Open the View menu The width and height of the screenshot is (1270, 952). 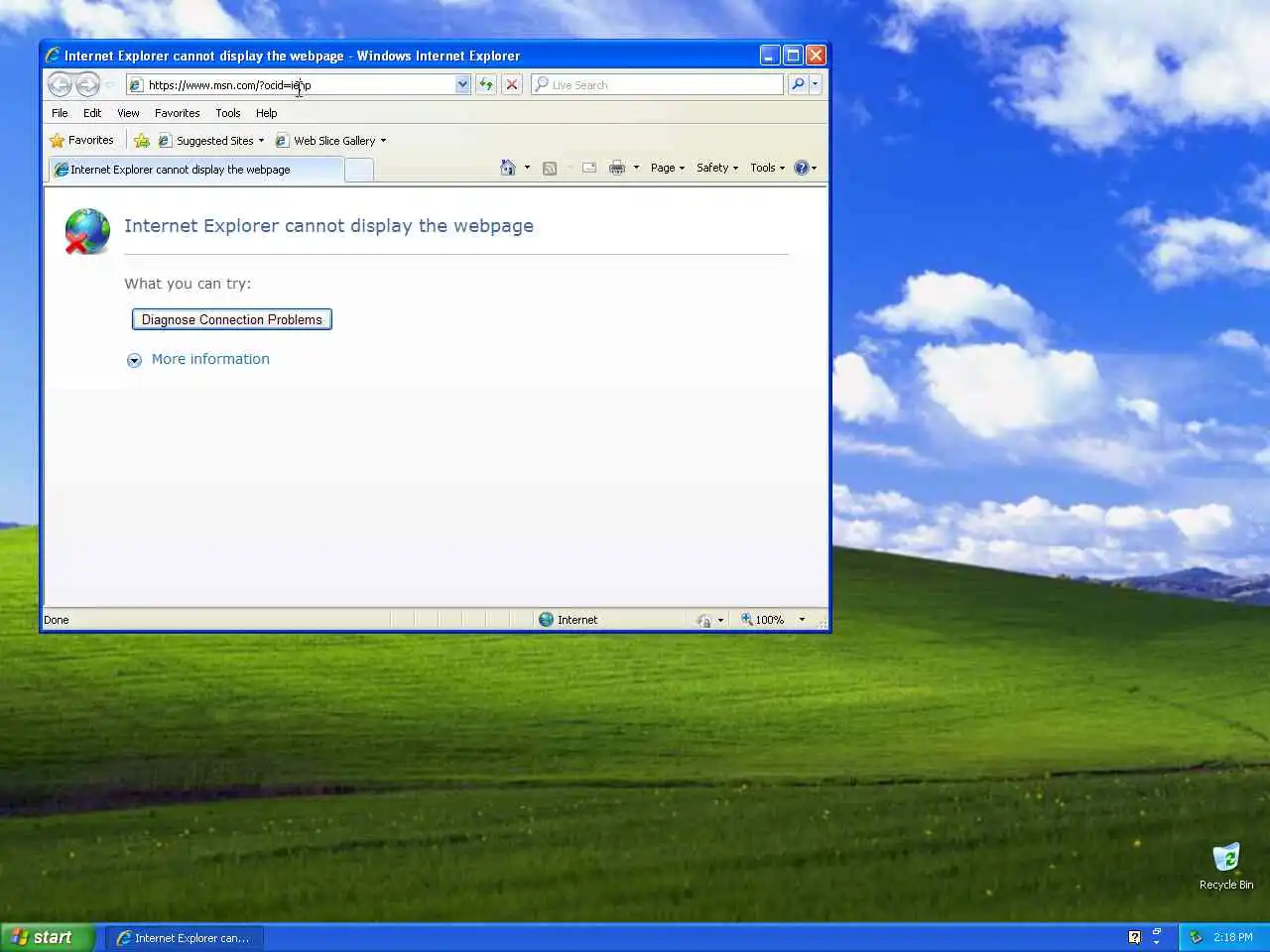point(128,113)
